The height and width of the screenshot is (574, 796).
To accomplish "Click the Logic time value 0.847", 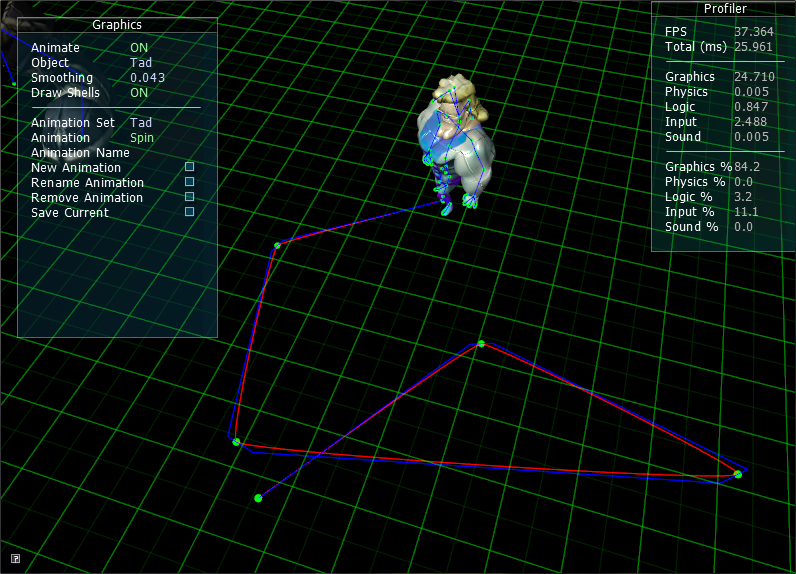I will pyautogui.click(x=751, y=107).
